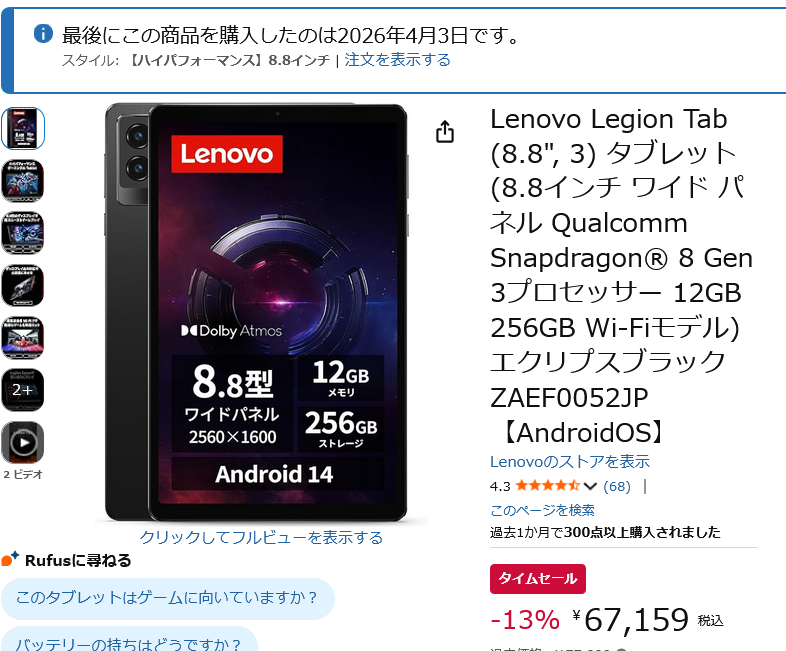Viewport: 786px width, 651px height.
Task: Click the Rufus sparkle icon
Action: pos(10,558)
